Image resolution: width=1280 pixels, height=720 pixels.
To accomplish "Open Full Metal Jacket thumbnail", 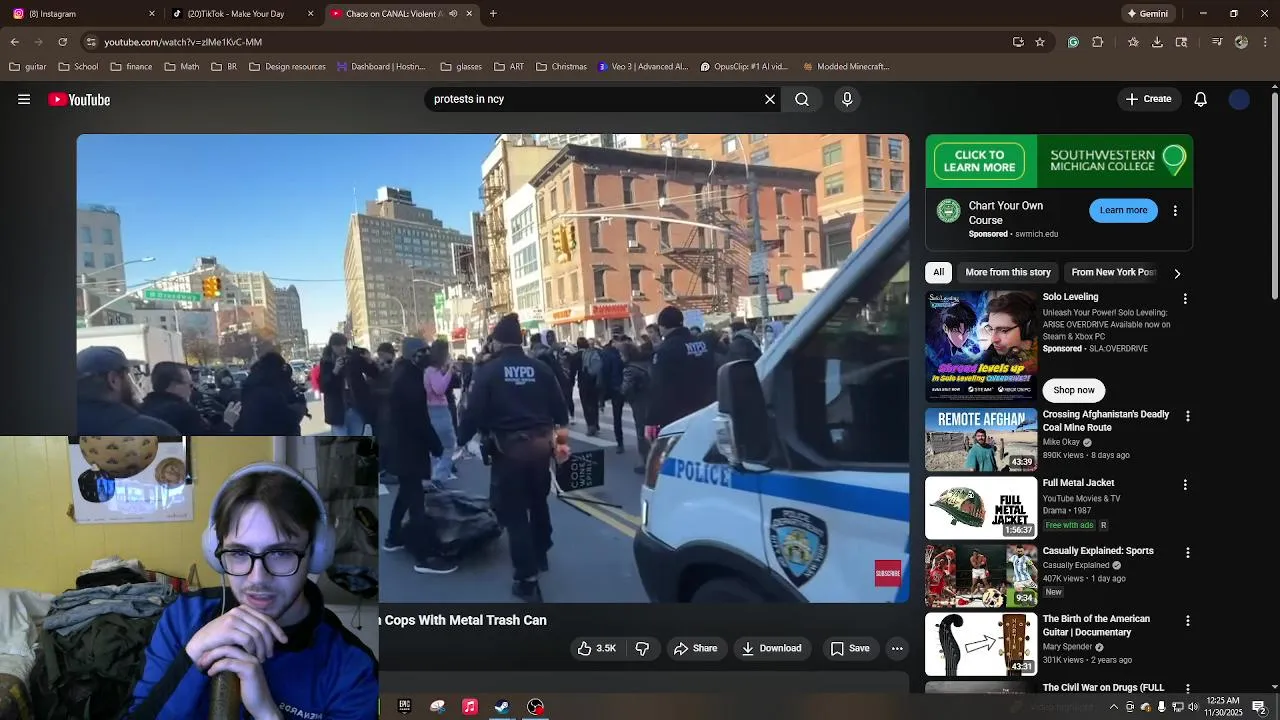I will 981,507.
